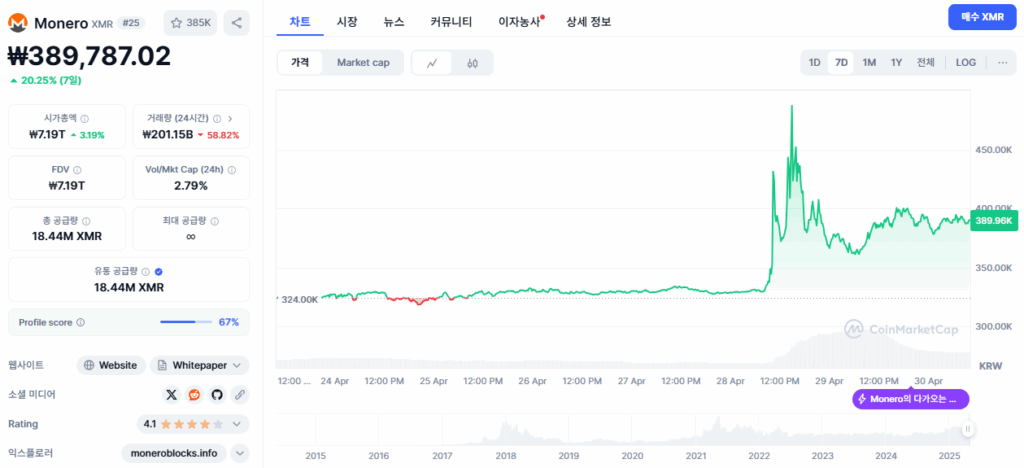Screen dimensions: 1024x468
Task: Click the 2.79% Vol/Mkt Cap value
Action: [191, 186]
